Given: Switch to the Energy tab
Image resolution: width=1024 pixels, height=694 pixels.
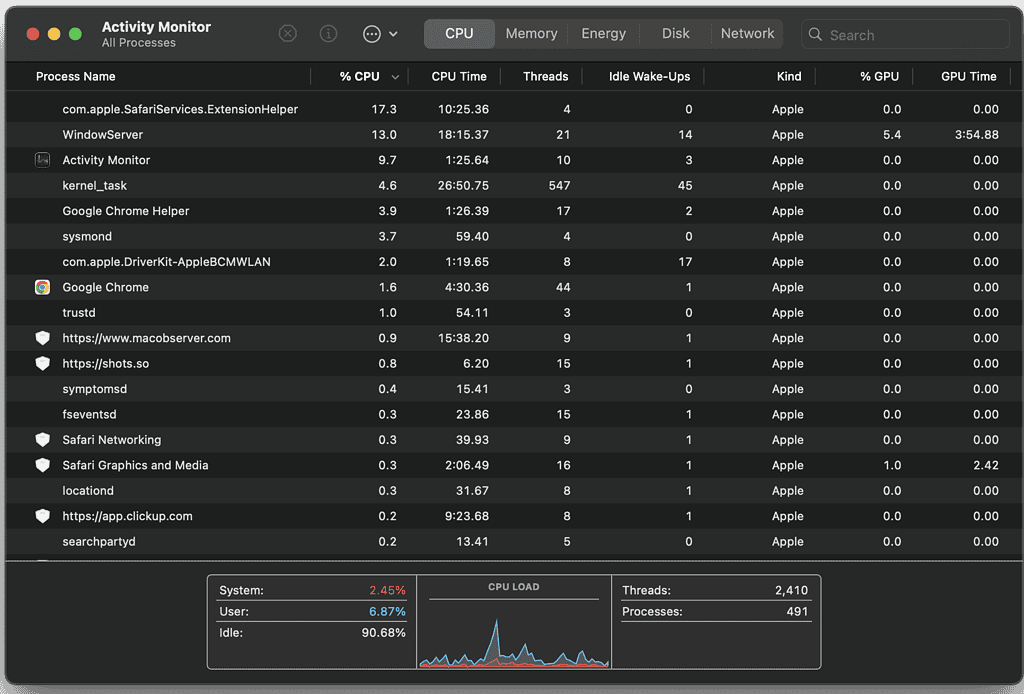Looking at the screenshot, I should point(603,33).
